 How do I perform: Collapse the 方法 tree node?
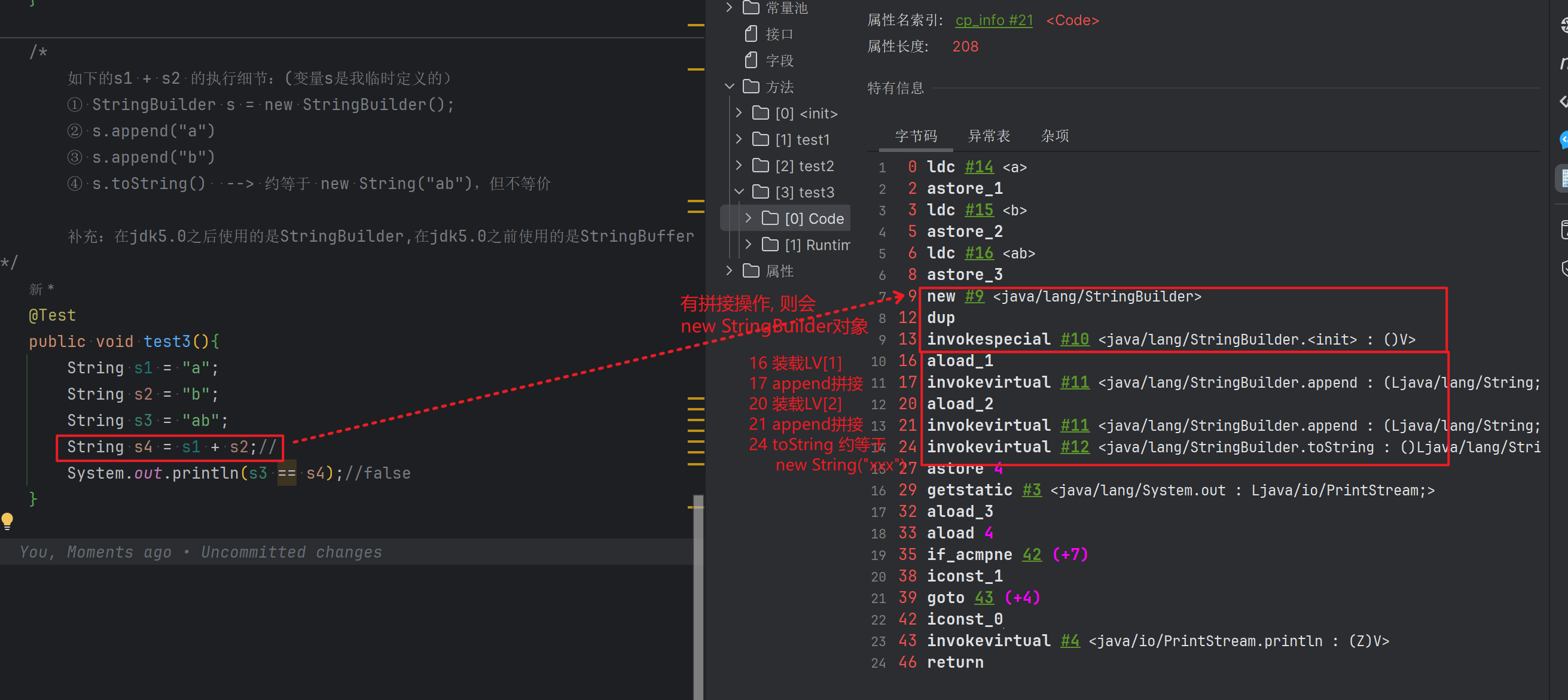[x=729, y=87]
